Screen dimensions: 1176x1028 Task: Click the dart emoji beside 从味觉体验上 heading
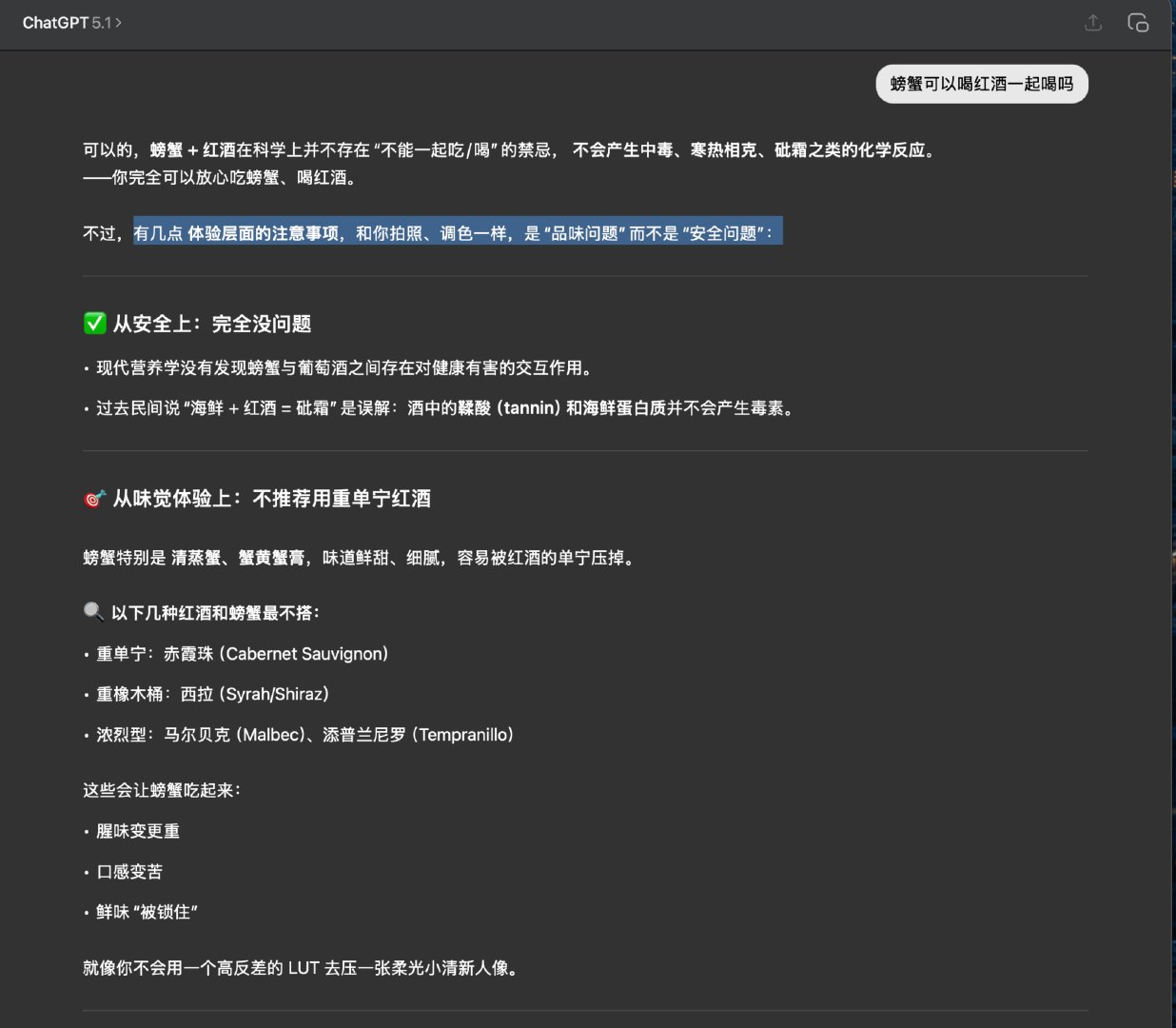(92, 498)
